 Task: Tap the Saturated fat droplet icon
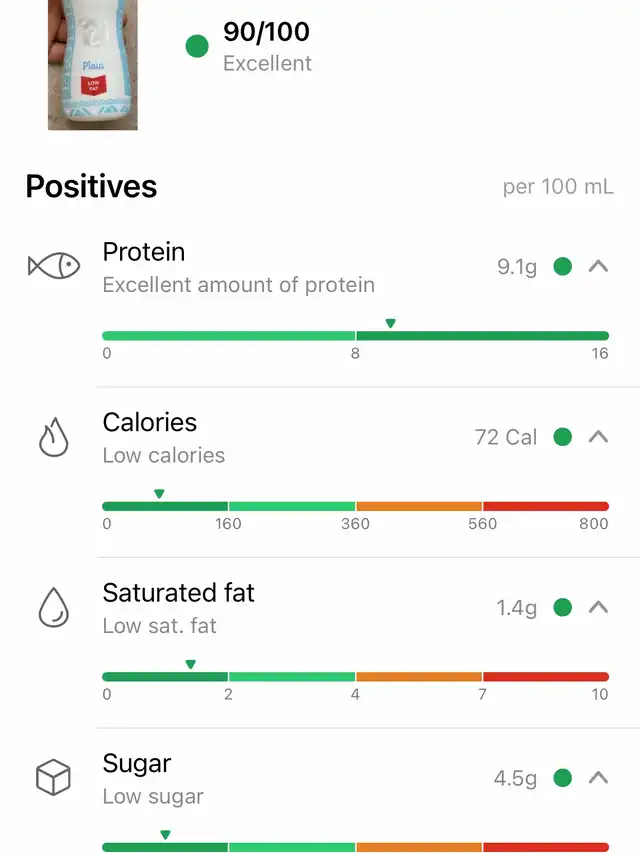pyautogui.click(x=53, y=608)
